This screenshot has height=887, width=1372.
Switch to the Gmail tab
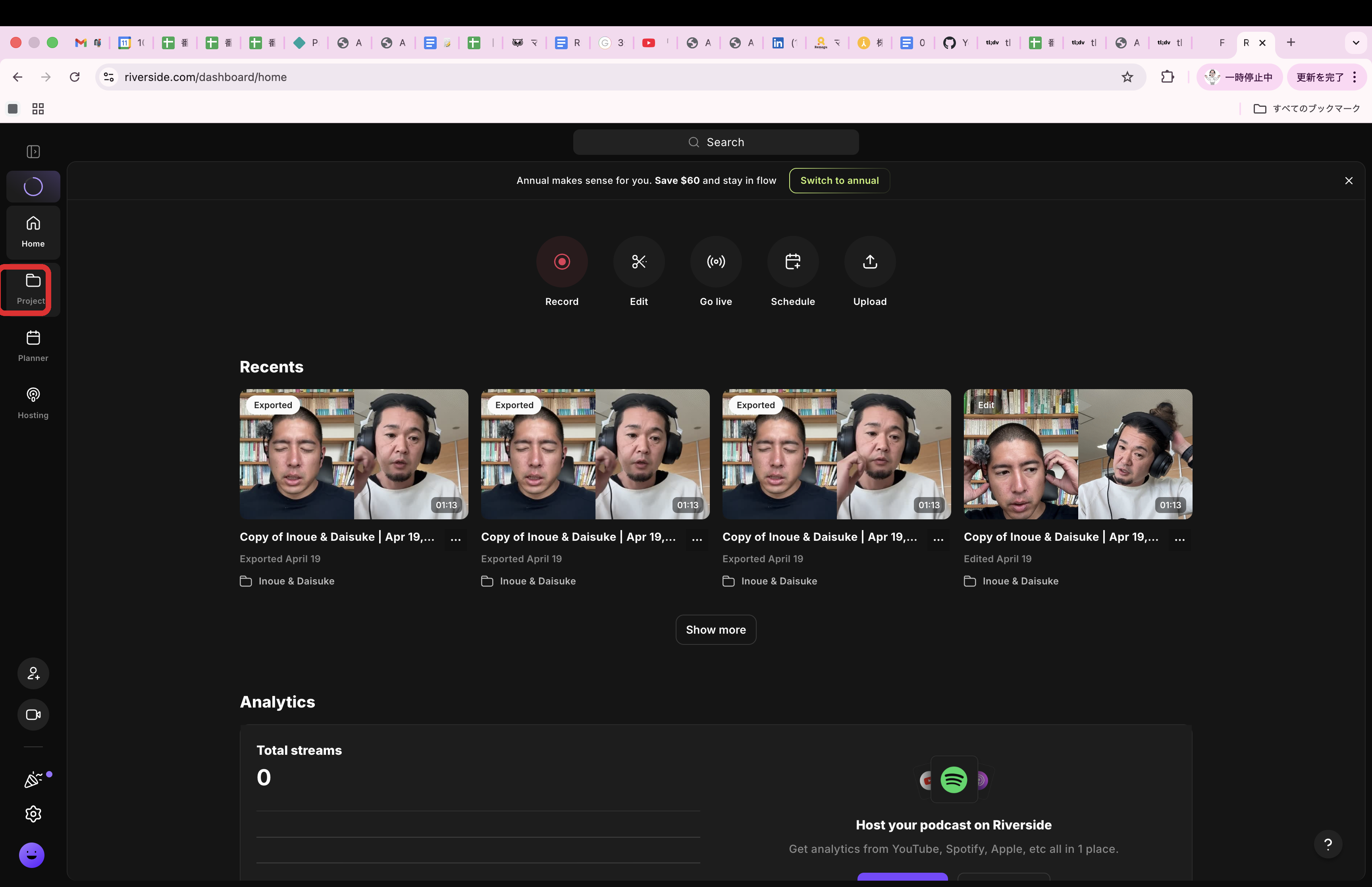(x=88, y=42)
